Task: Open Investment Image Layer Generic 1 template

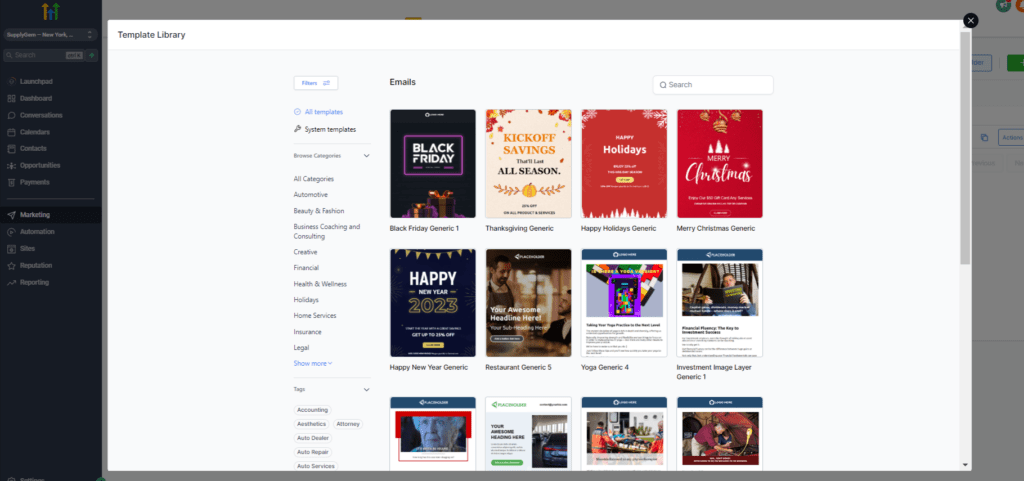Action: (720, 303)
